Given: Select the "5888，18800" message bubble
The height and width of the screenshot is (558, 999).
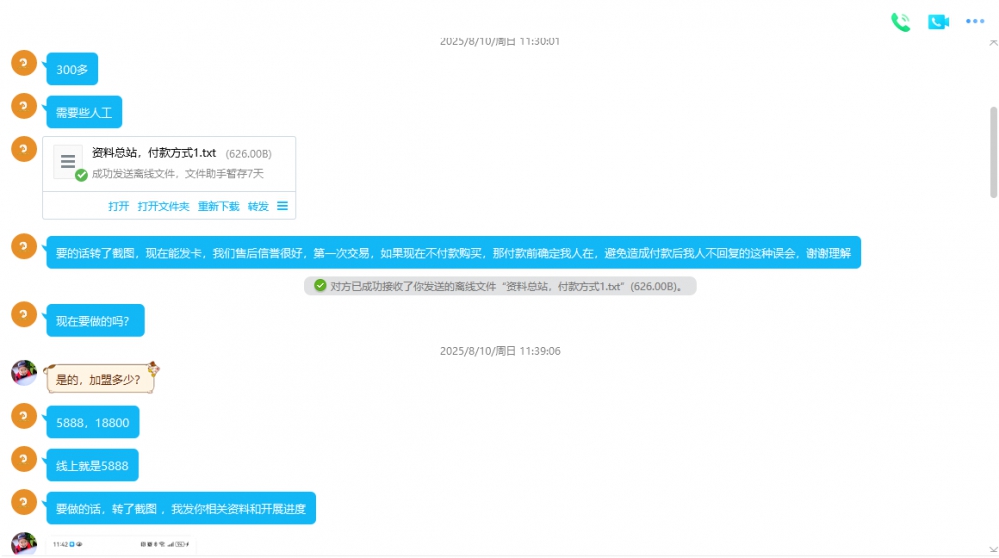Looking at the screenshot, I should click(x=92, y=422).
